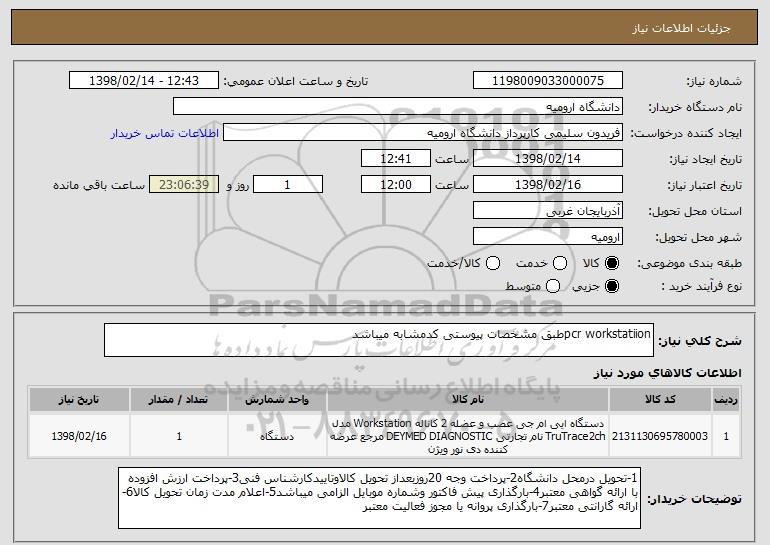Click the province field آذربایجان غربی
This screenshot has height=545, width=770.
(548, 211)
